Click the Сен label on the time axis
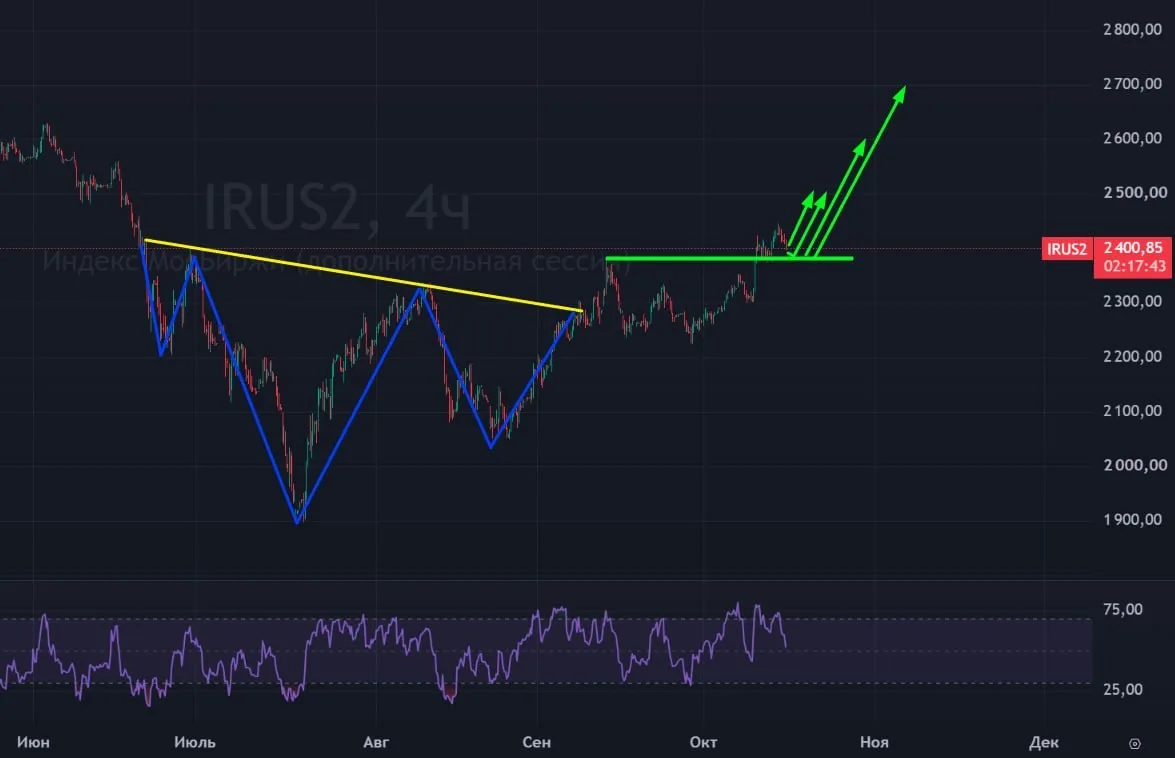 (537, 742)
